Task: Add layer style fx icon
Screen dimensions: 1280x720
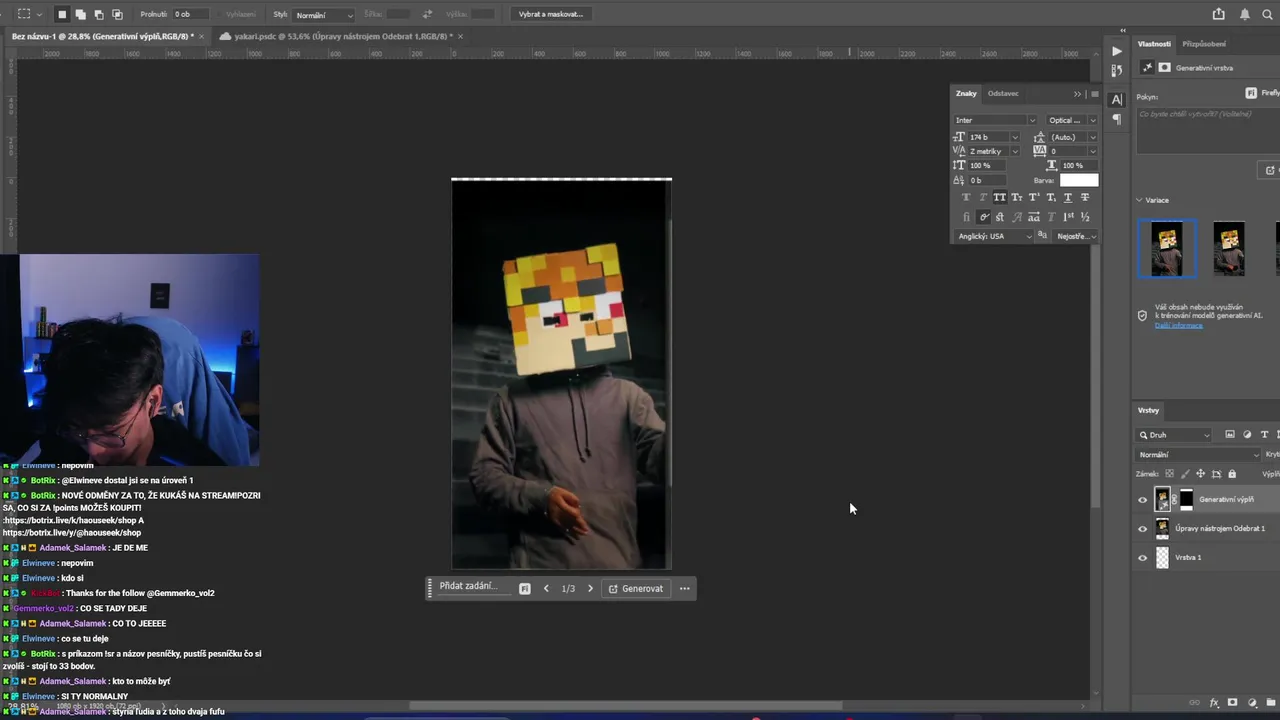Action: (1215, 703)
